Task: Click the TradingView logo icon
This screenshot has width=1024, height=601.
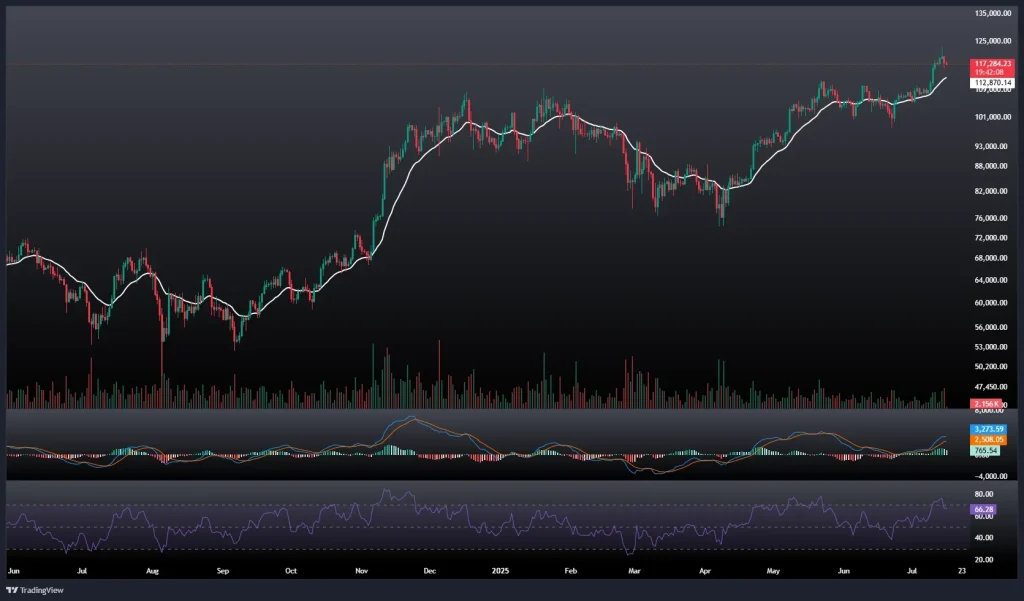Action: pos(13,589)
